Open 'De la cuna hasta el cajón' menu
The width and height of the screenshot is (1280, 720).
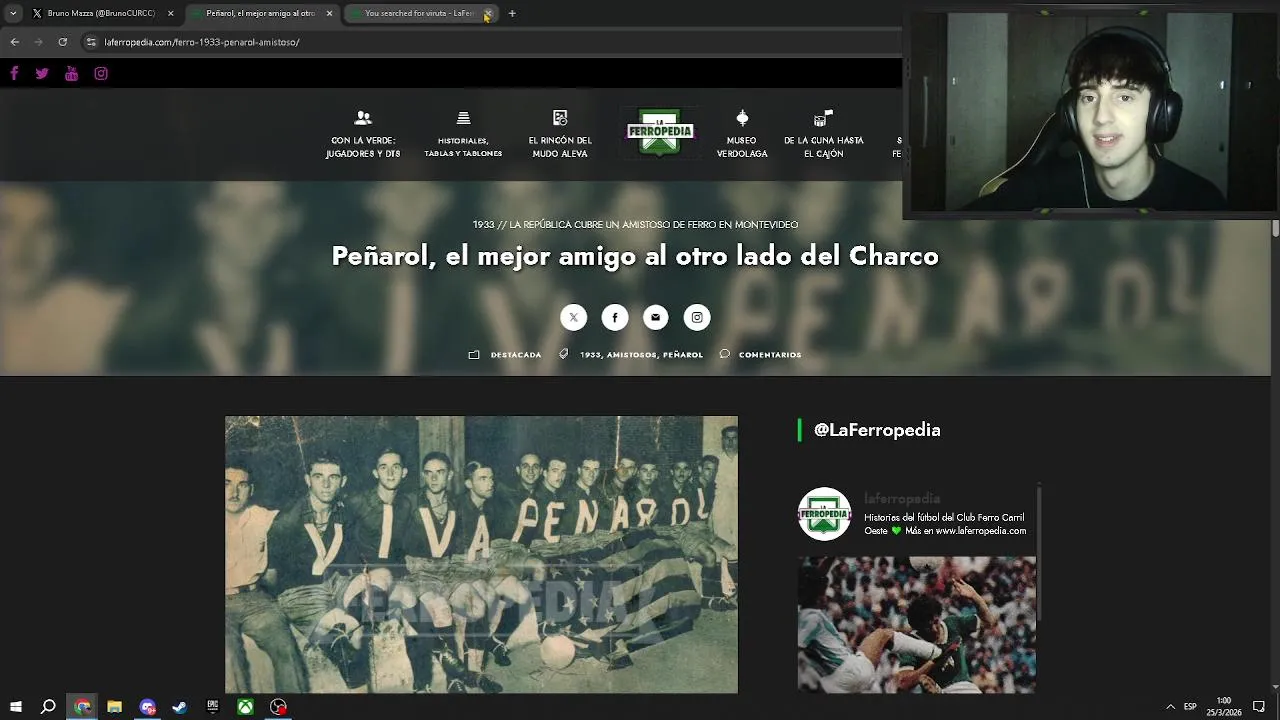point(823,134)
